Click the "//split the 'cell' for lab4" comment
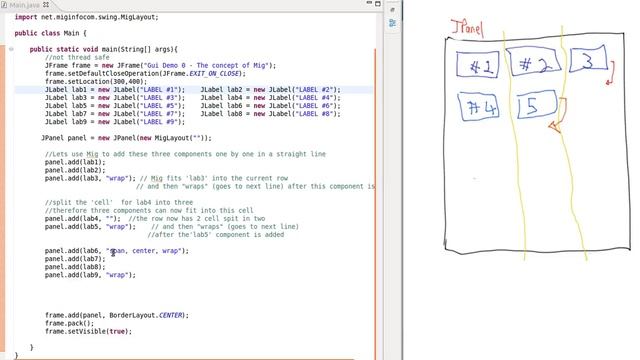 click(119, 202)
